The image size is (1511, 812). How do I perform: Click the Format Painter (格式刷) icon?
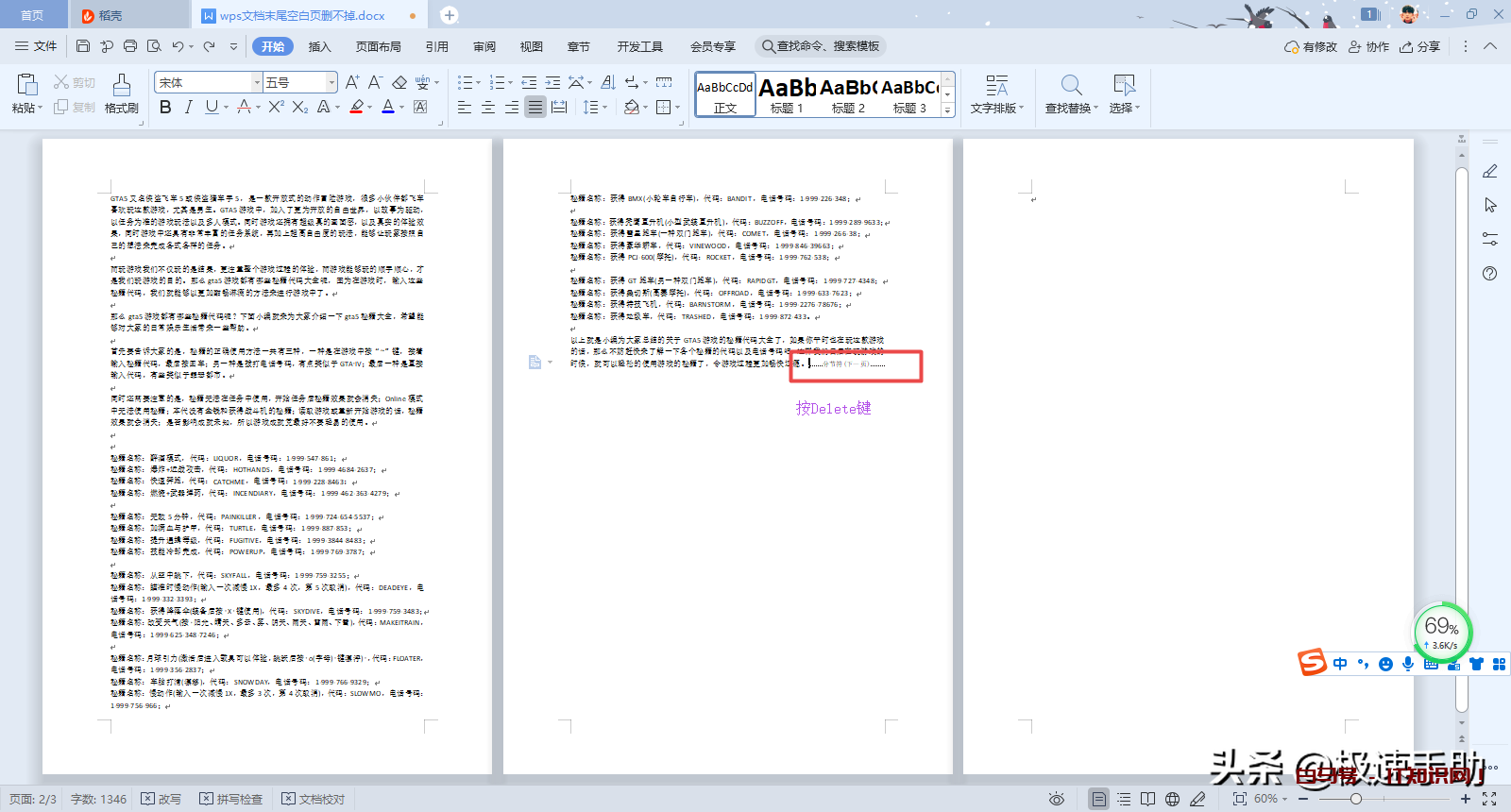[x=121, y=93]
